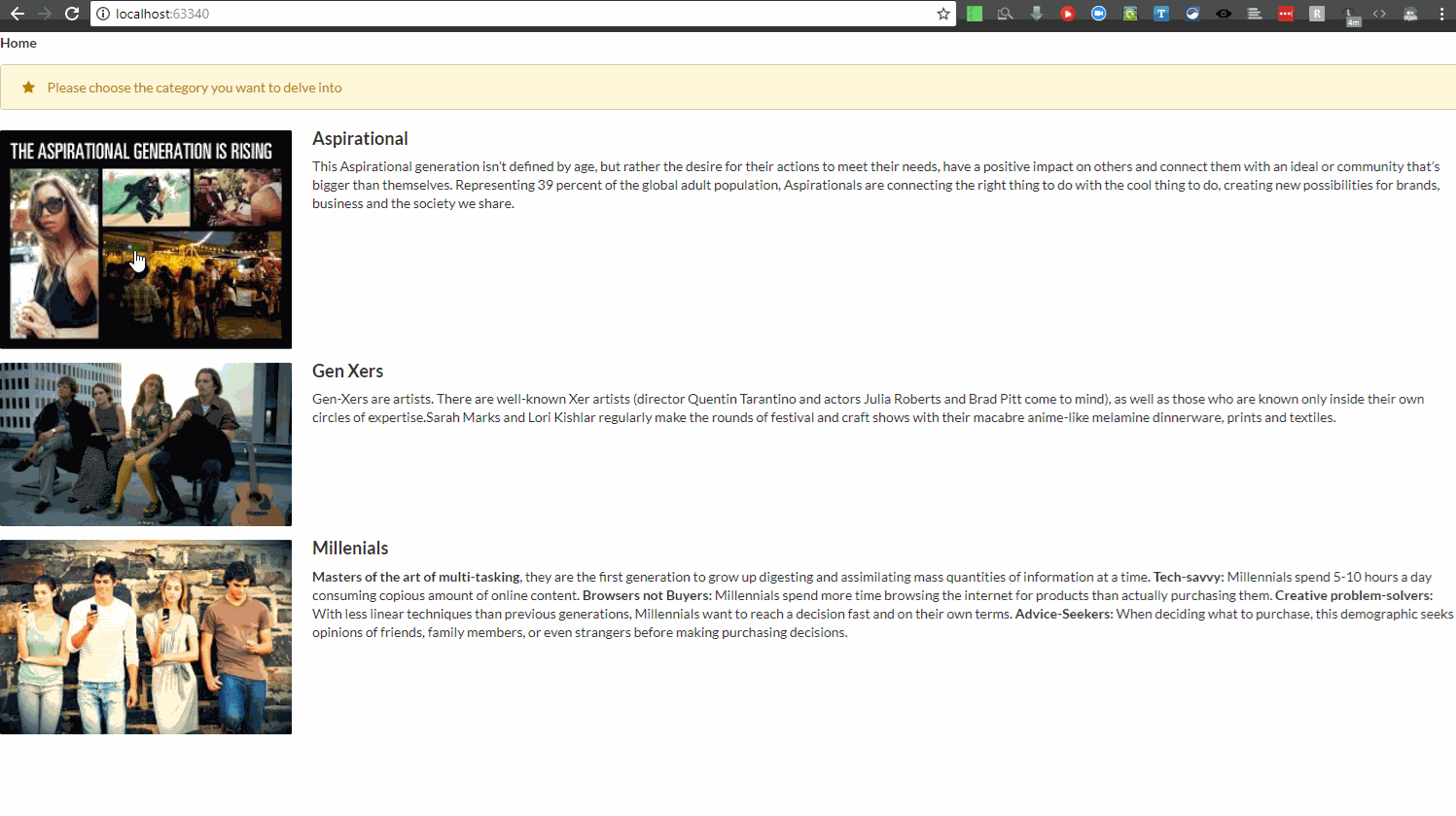Open the blue T extension icon
The image size is (1456, 816).
[1160, 14]
